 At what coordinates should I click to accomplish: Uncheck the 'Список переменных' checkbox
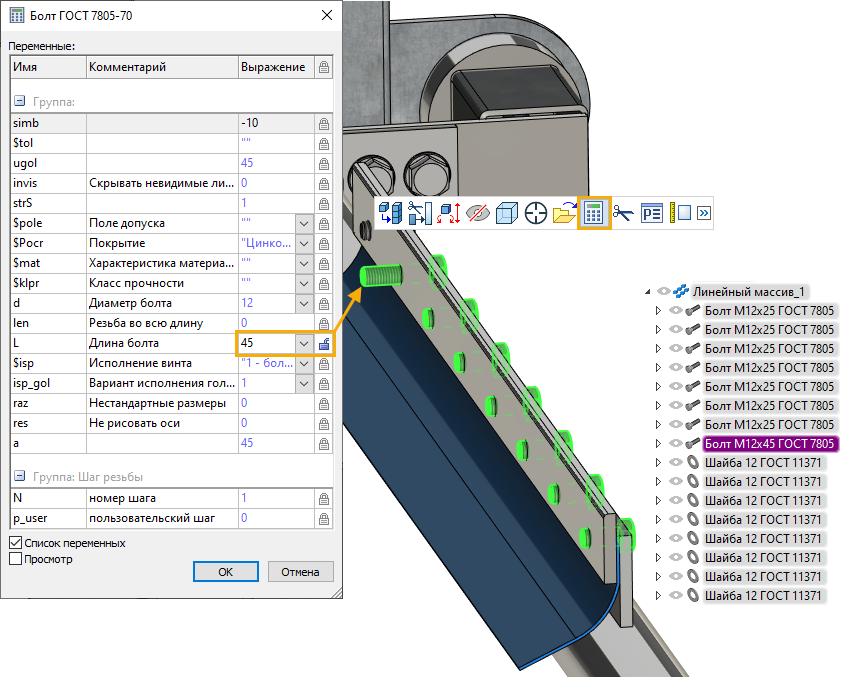point(15,543)
